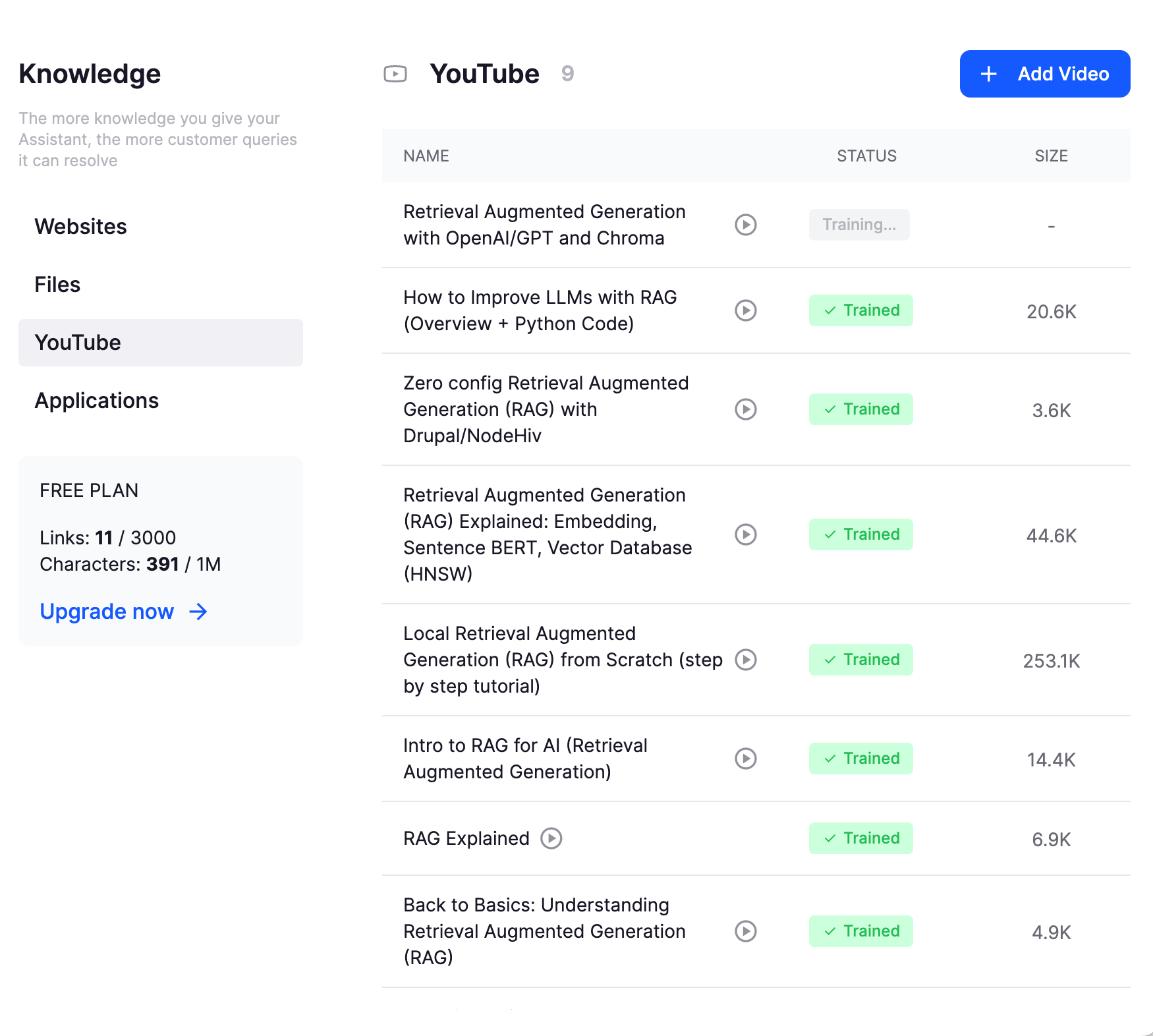This screenshot has width=1153, height=1036.
Task: Click 'RAG Explained: Embedding, Sentence BERT' title
Action: point(548,534)
